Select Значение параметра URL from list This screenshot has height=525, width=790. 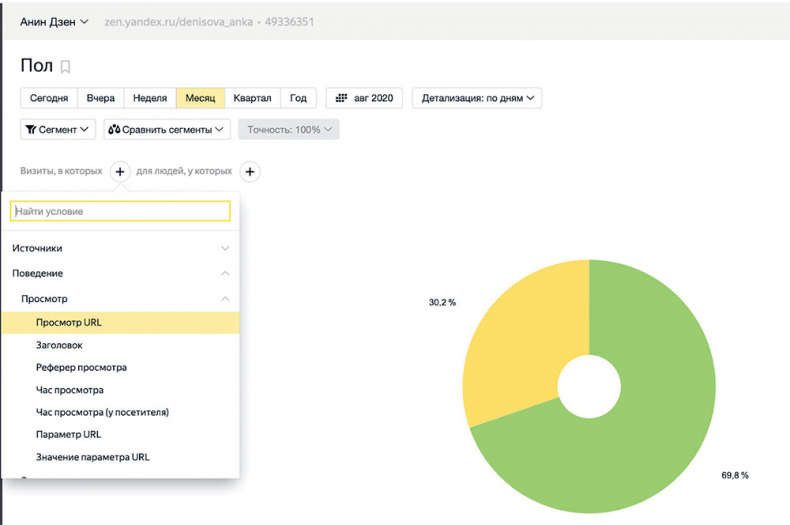click(92, 457)
